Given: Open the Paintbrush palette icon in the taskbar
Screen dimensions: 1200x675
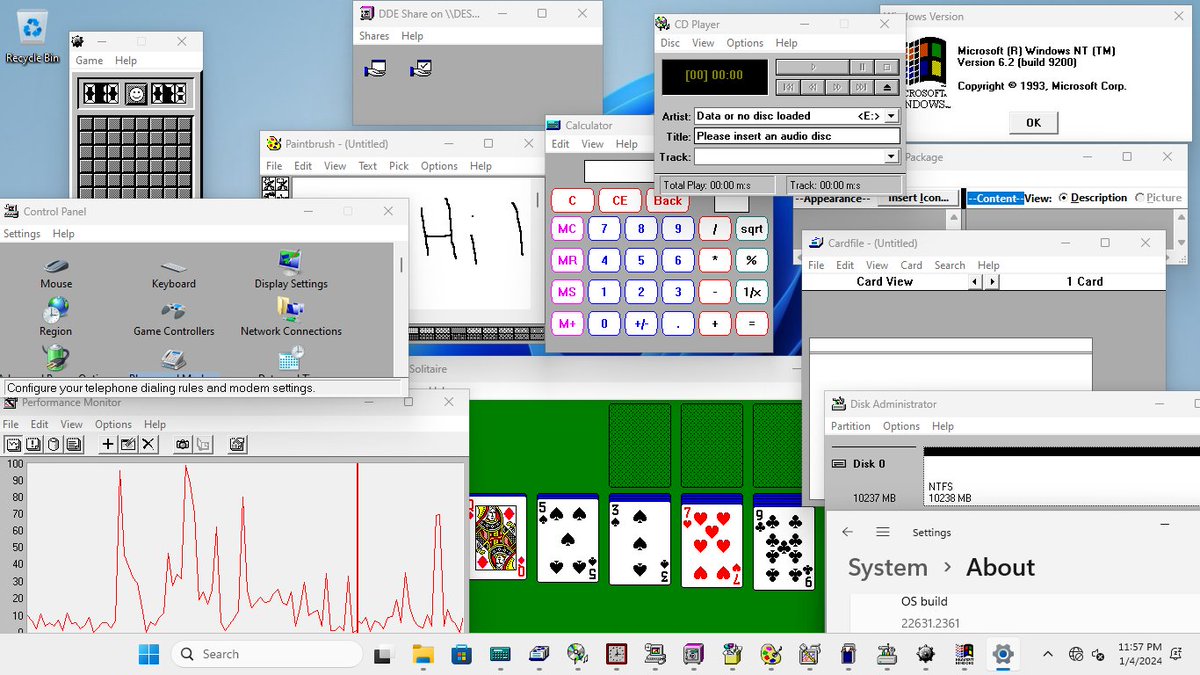Looking at the screenshot, I should coord(770,655).
